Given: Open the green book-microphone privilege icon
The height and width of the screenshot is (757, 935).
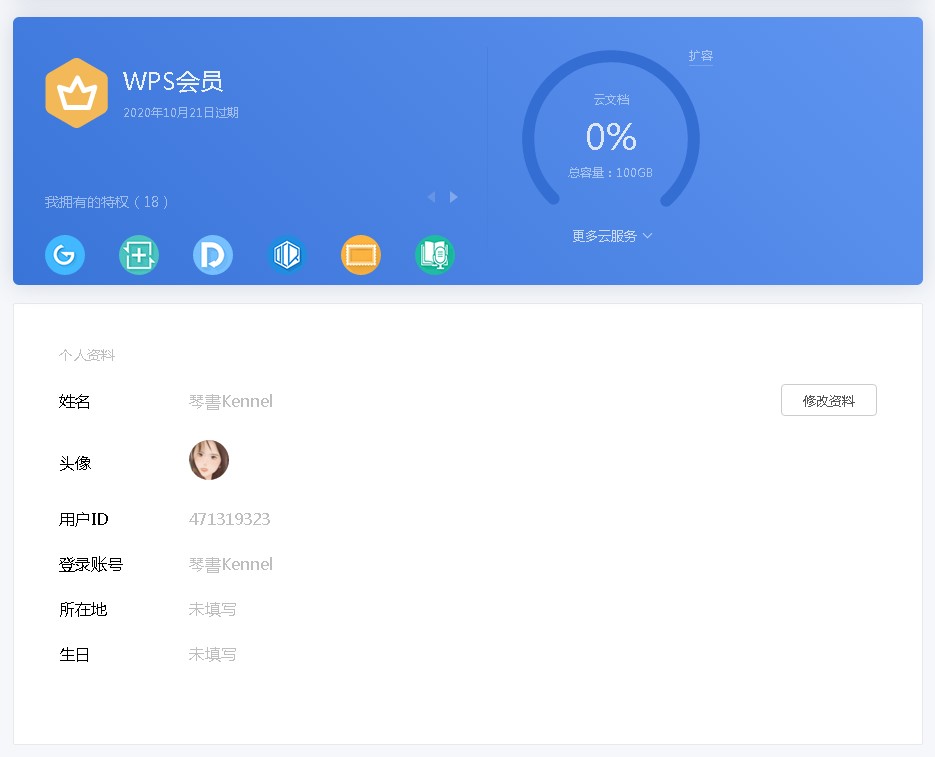Looking at the screenshot, I should (435, 255).
